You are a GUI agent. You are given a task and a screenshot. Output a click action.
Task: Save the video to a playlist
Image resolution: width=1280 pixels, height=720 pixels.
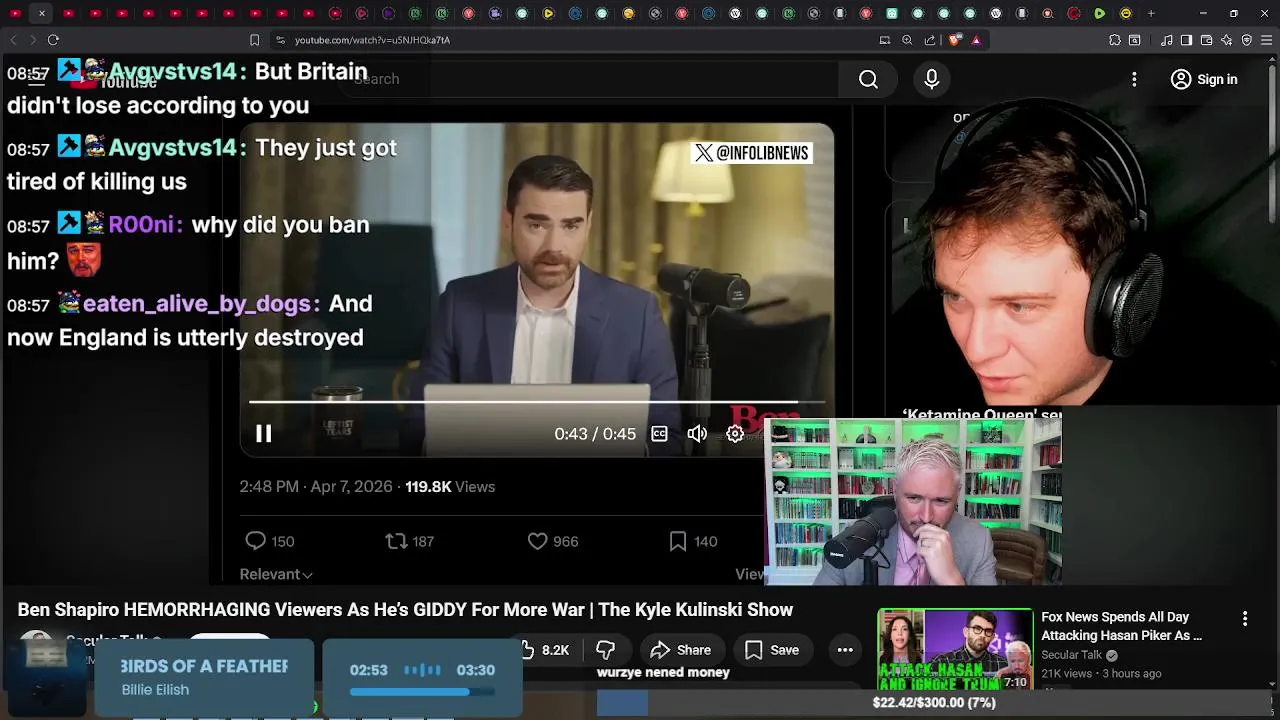click(772, 650)
